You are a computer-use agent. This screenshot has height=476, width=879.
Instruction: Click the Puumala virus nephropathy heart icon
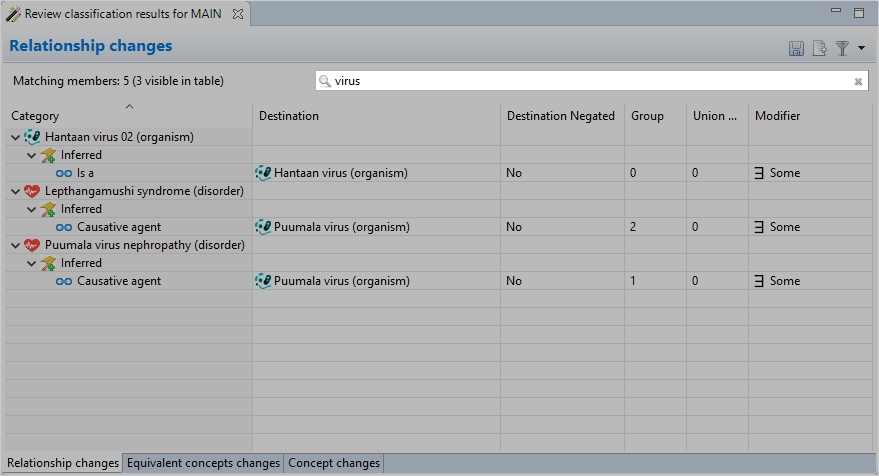click(32, 245)
